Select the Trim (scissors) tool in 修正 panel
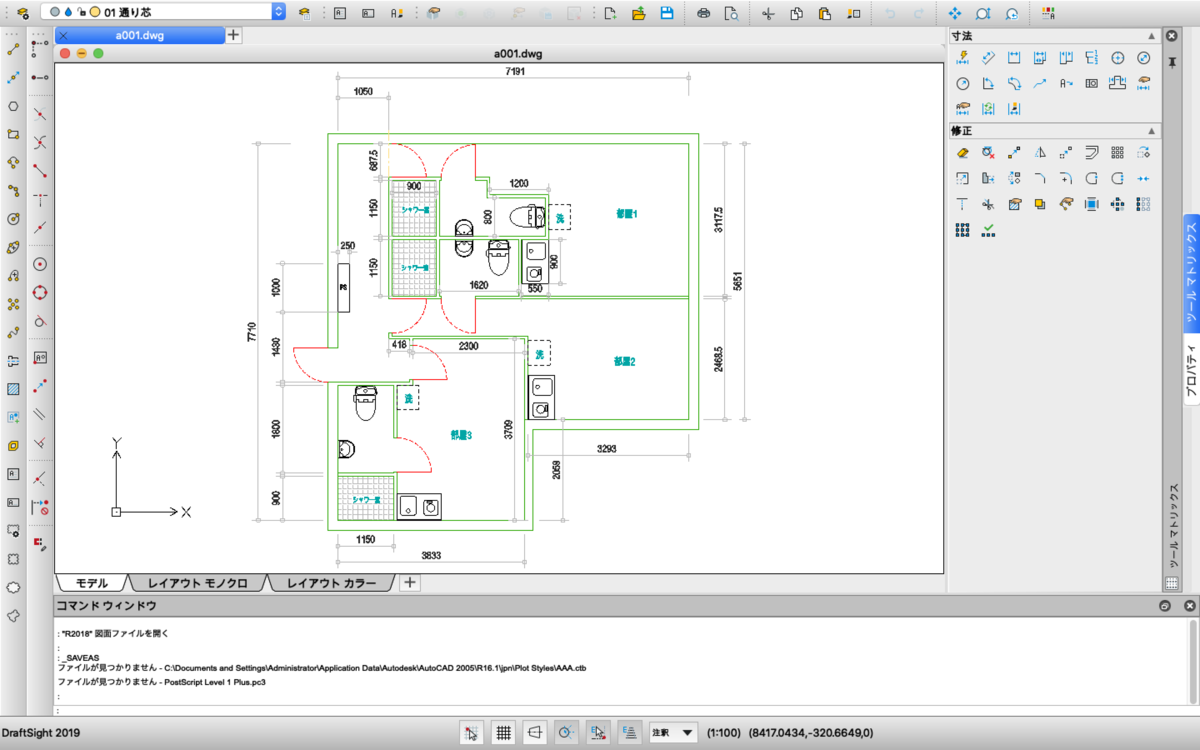Screen dimensions: 1200x750 (988, 204)
